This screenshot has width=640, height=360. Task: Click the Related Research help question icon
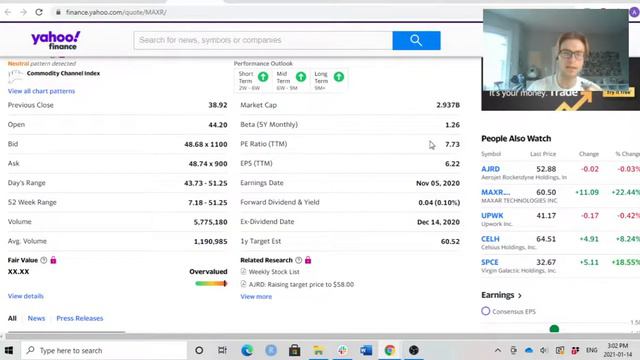pos(298,260)
